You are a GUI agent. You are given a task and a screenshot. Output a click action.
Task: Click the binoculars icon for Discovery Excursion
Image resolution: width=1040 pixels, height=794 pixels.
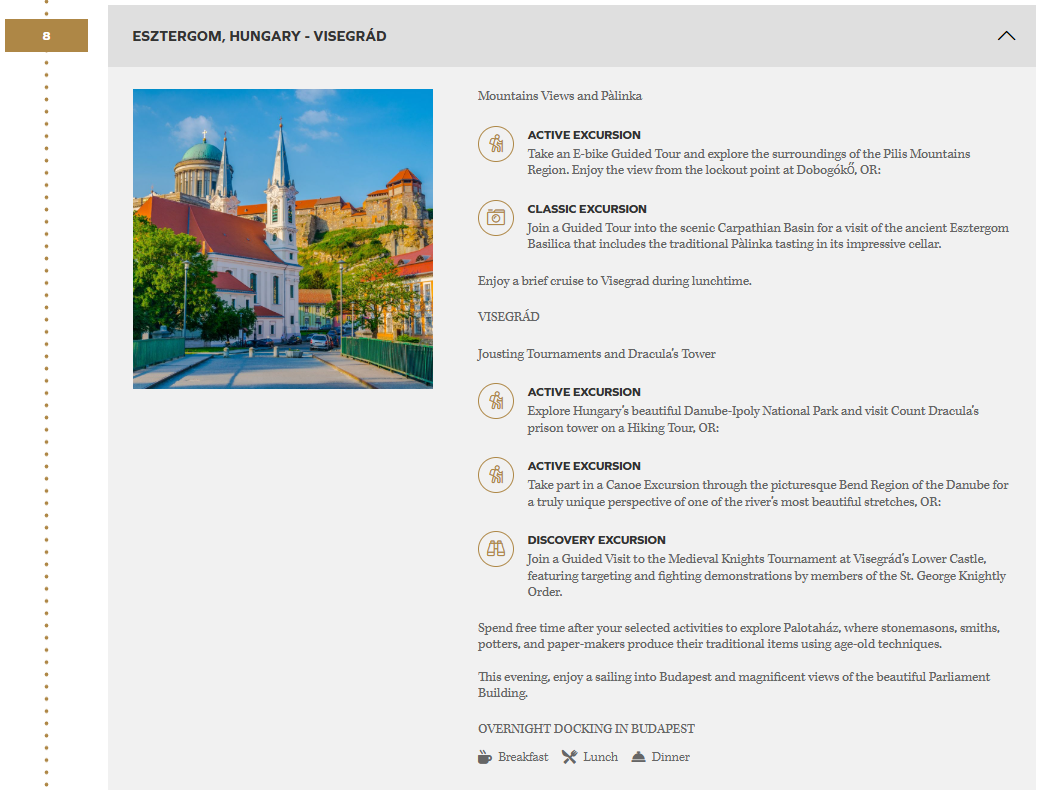(496, 549)
